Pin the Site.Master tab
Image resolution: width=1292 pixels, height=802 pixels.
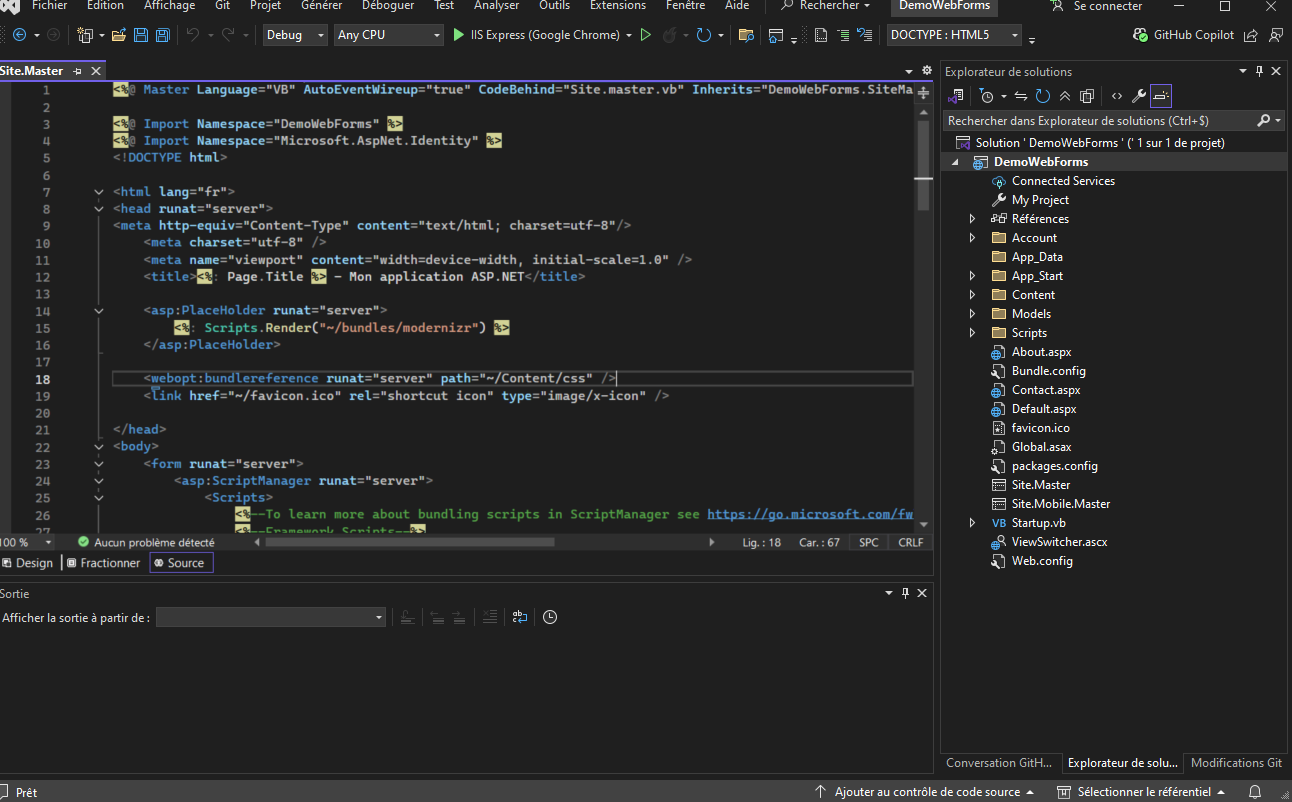coord(78,71)
